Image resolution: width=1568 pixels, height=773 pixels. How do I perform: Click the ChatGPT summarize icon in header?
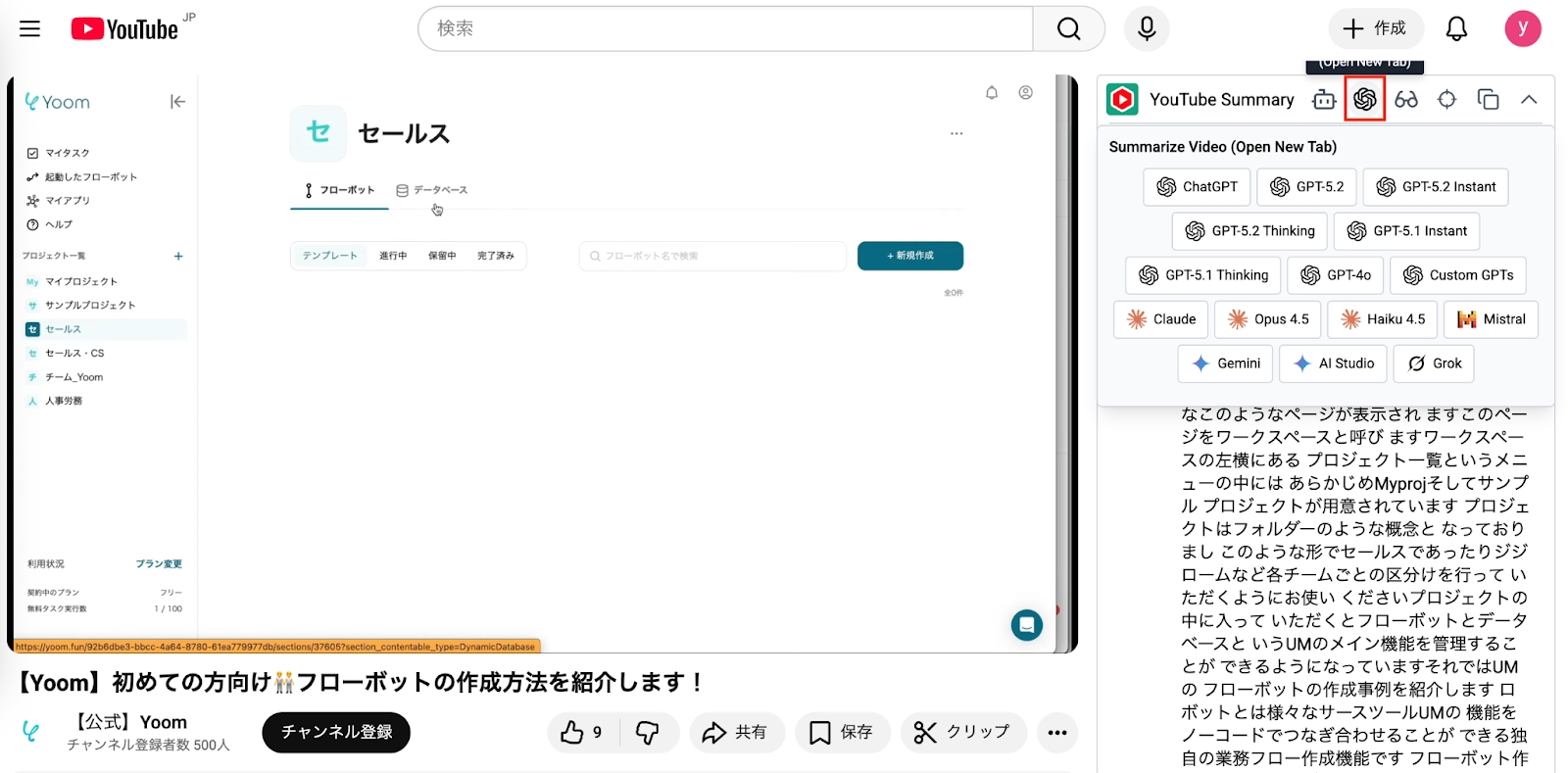[1365, 99]
